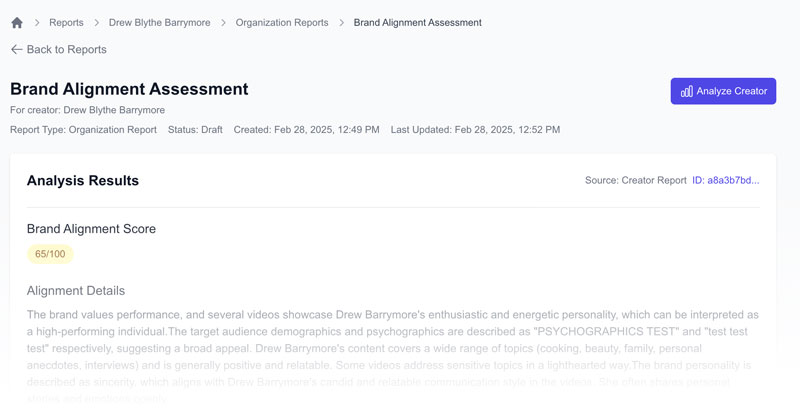
Task: Click the Analysis Results heading
Action: (x=83, y=181)
